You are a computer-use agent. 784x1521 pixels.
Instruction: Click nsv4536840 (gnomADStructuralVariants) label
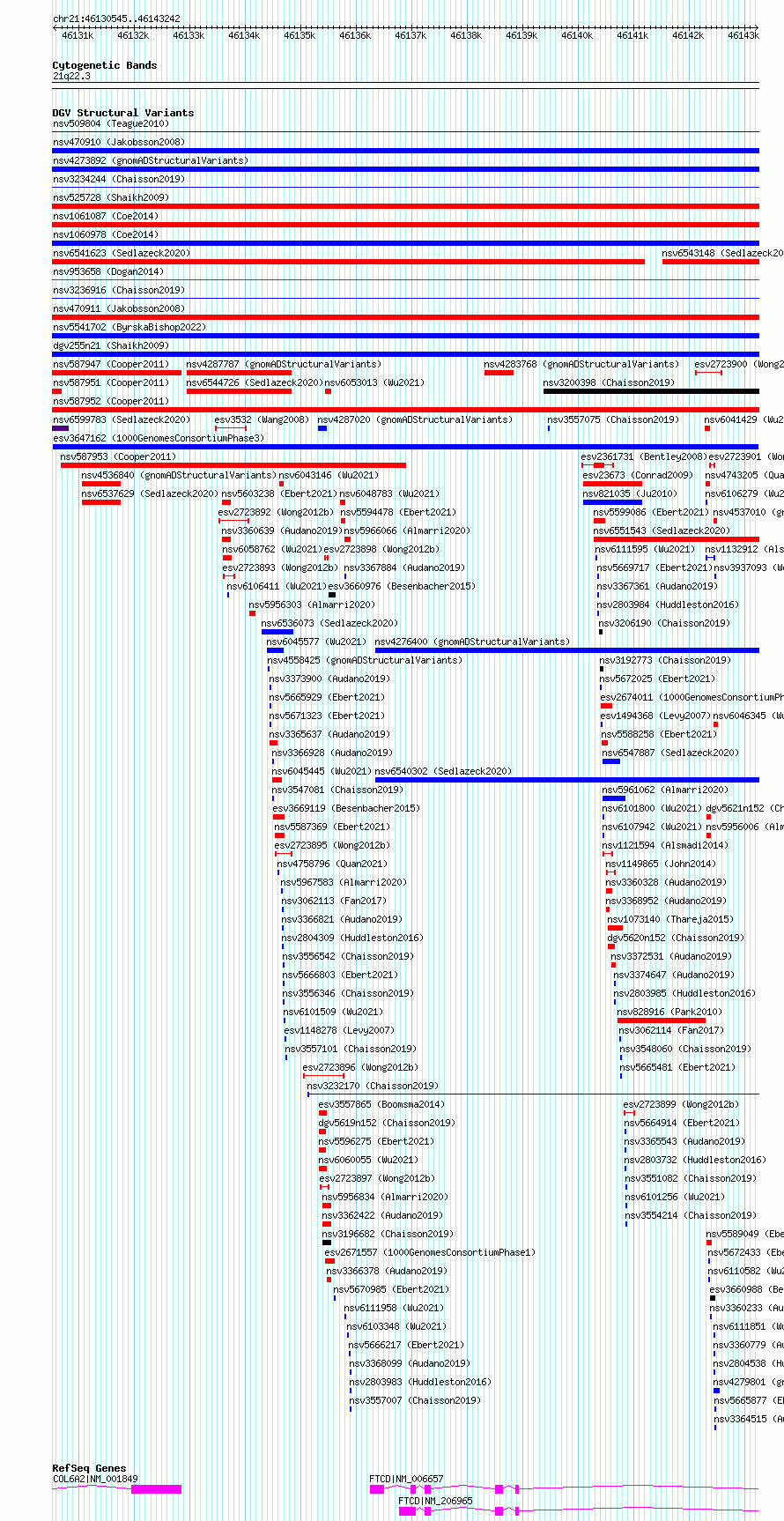coord(179,475)
